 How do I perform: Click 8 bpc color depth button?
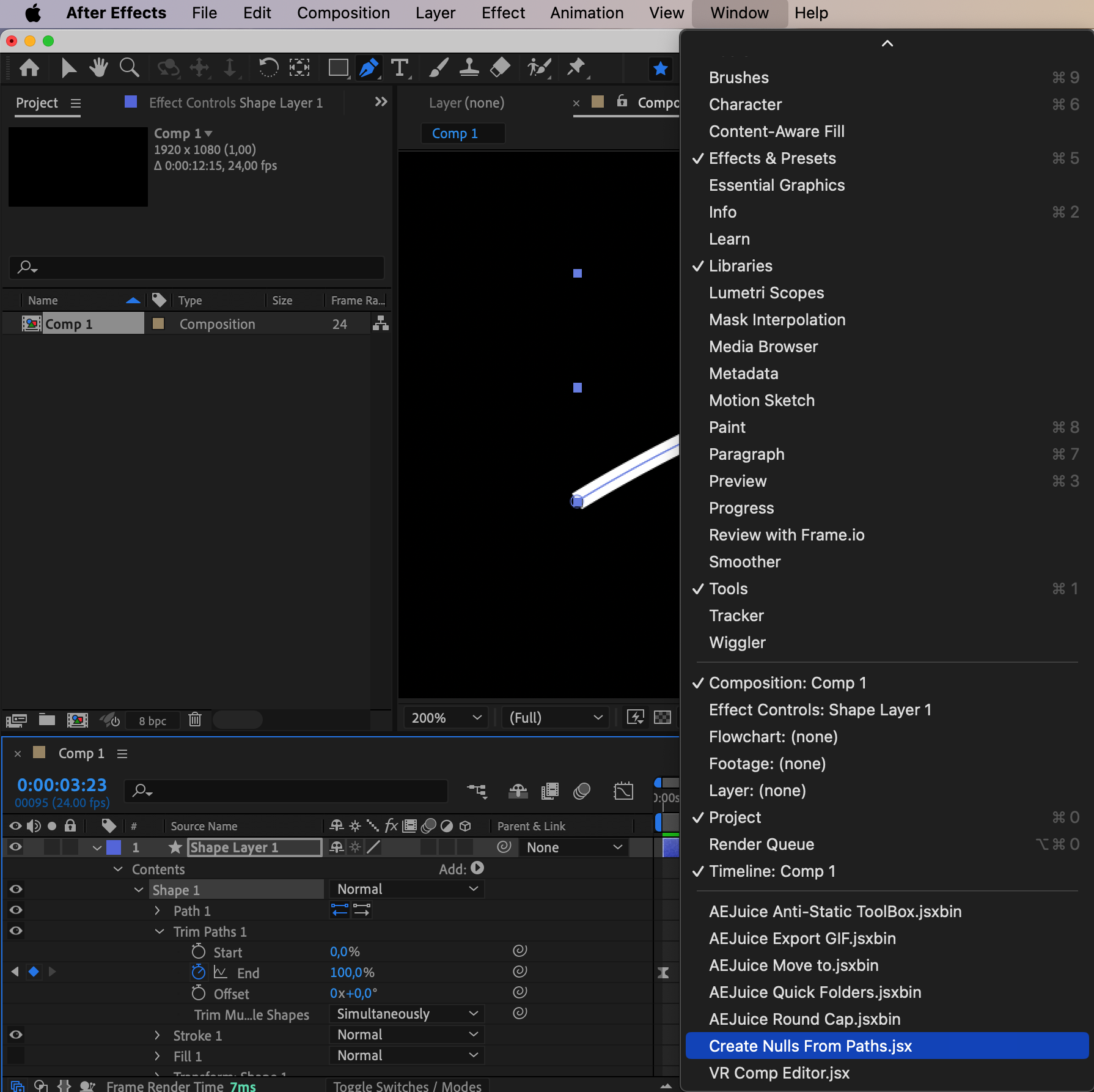(x=153, y=721)
